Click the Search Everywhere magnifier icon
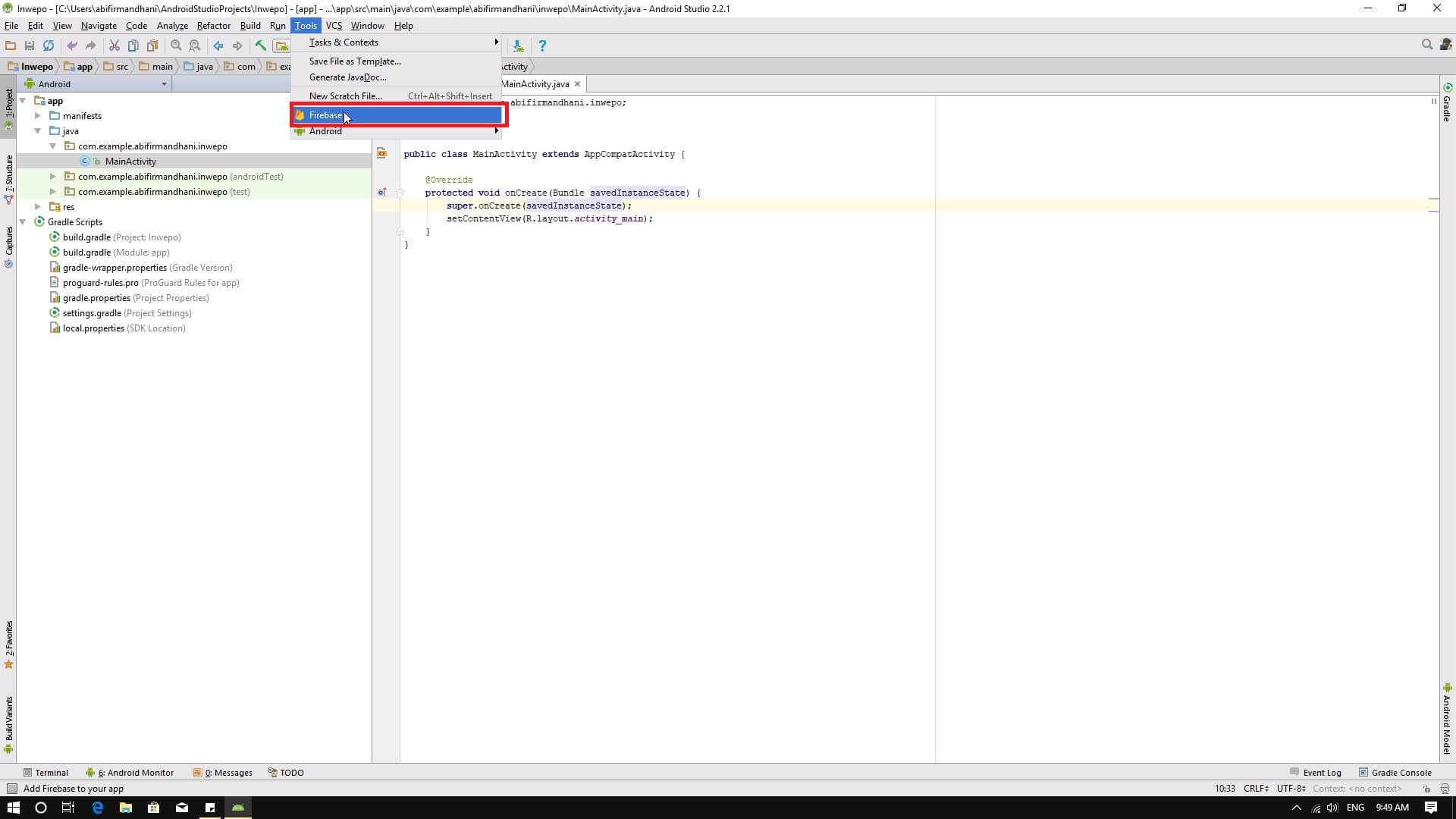This screenshot has width=1456, height=819. (1426, 45)
